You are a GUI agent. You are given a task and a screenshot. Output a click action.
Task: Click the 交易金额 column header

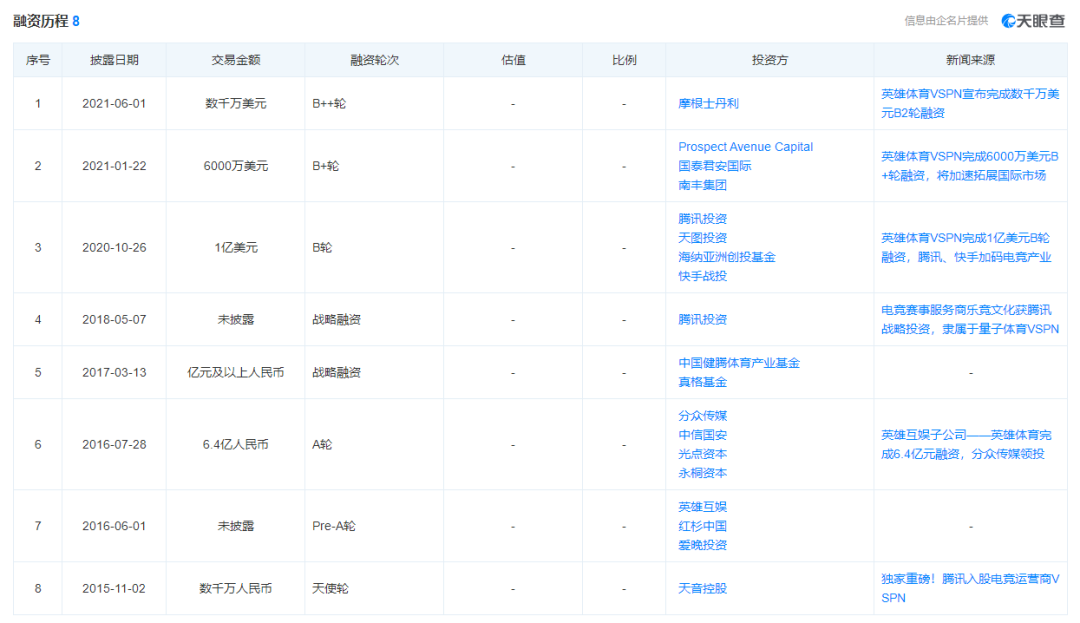(236, 60)
